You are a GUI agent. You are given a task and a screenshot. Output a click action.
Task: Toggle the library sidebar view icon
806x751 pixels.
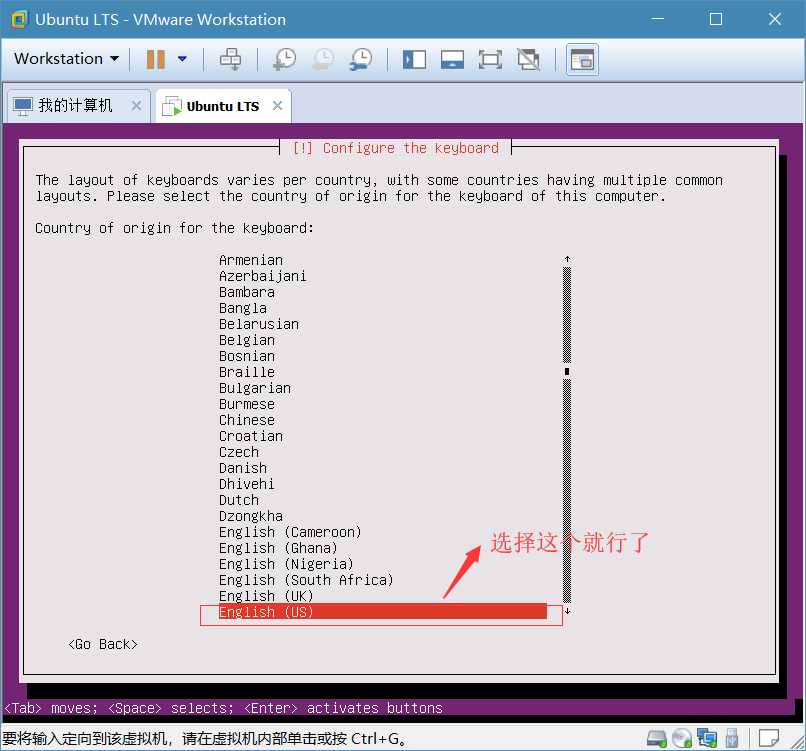pyautogui.click(x=414, y=59)
